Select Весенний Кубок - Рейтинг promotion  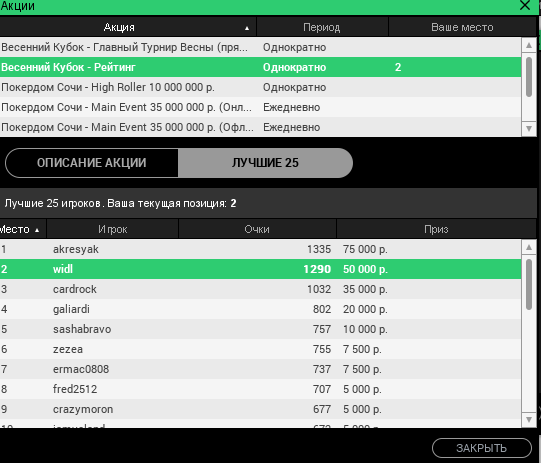(260, 67)
